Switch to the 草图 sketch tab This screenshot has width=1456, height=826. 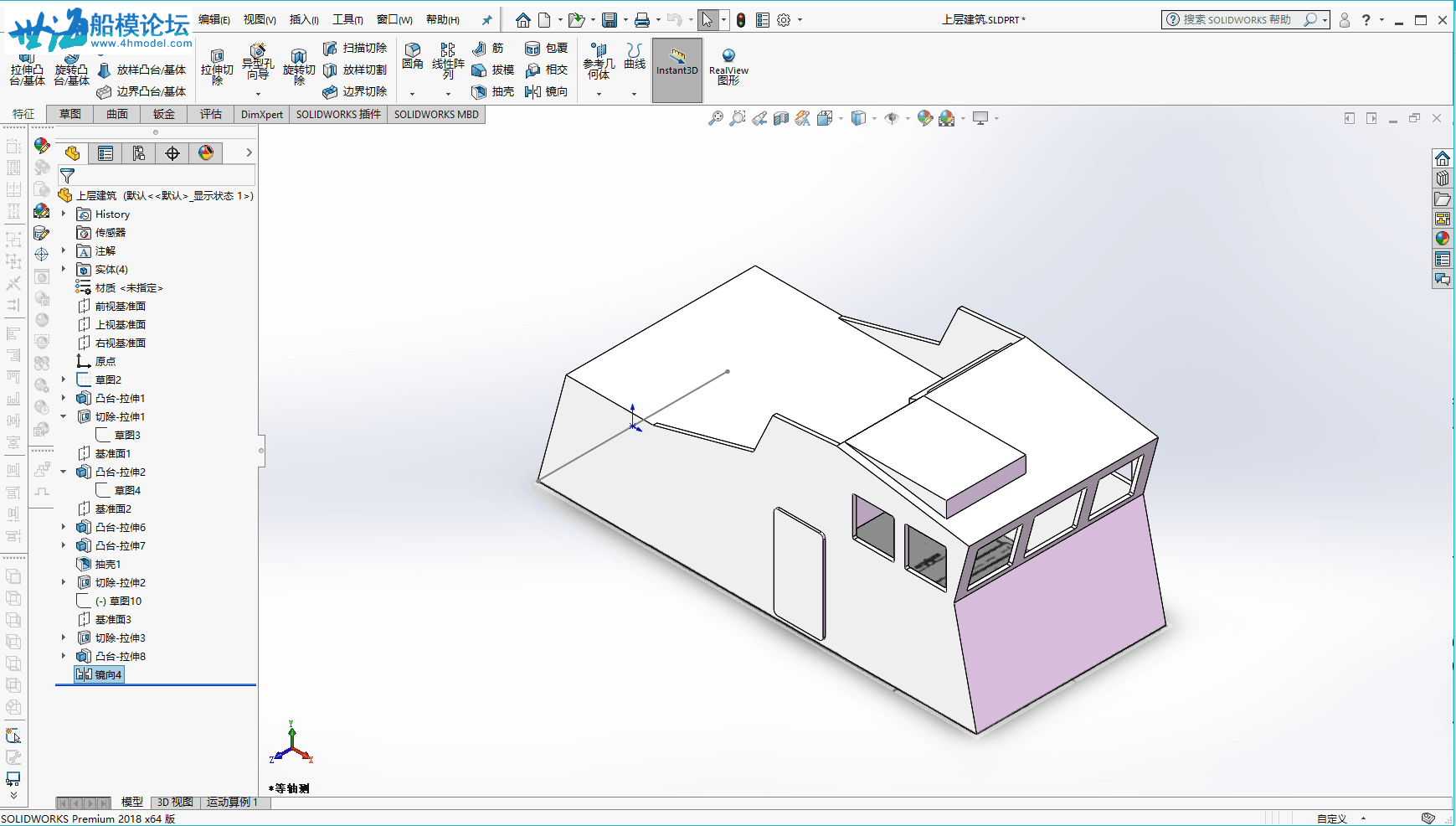point(70,115)
